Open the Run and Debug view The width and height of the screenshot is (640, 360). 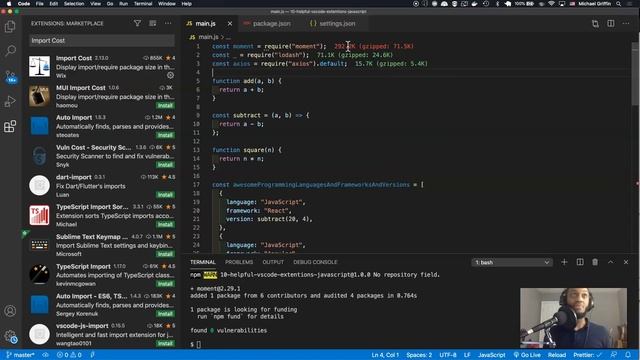(x=10, y=101)
